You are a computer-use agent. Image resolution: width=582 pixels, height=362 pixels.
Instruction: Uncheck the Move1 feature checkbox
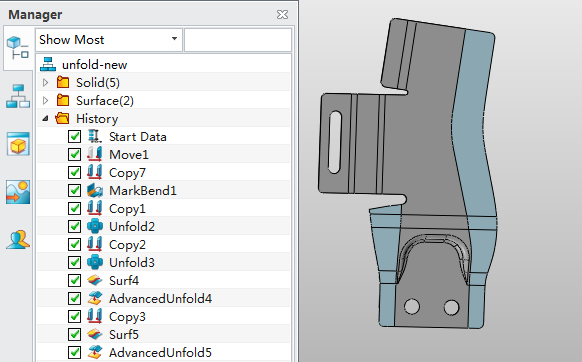point(75,154)
